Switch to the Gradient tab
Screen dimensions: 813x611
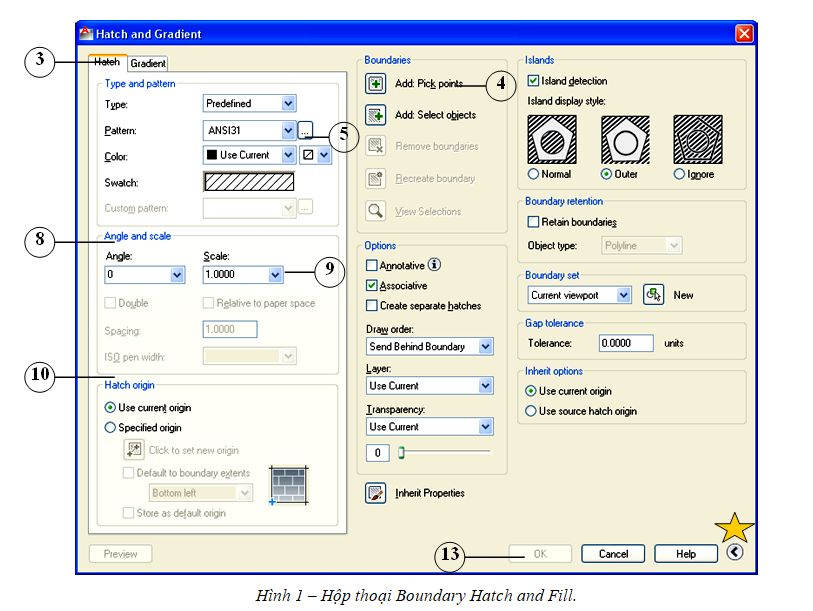click(x=147, y=63)
